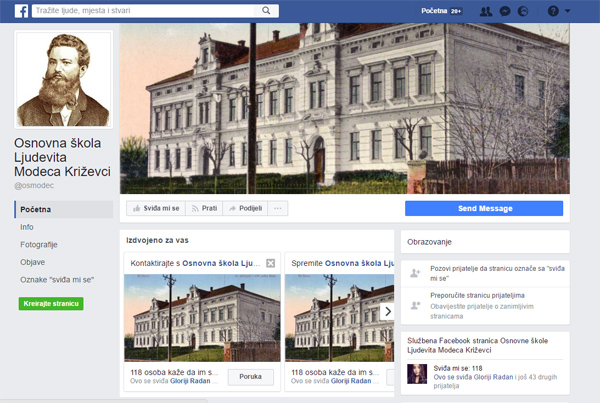Click the recommend page person icon
Viewport: 600px width, 403px height.
[415, 305]
